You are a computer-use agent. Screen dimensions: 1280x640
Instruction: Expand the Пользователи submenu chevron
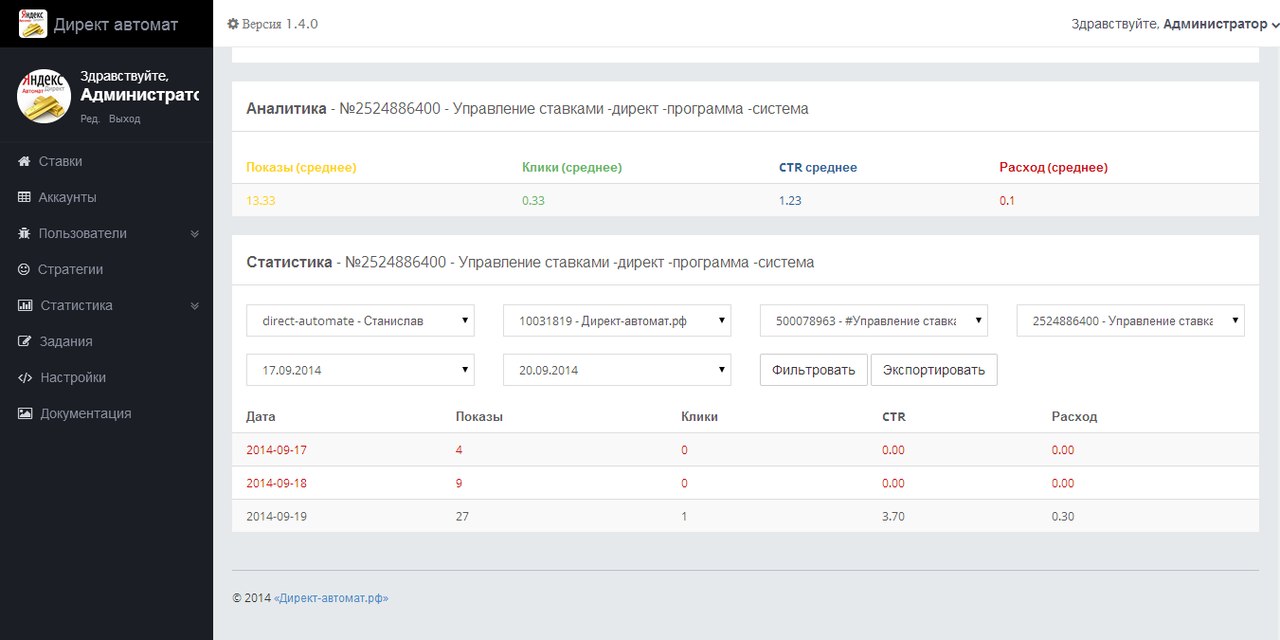(x=195, y=234)
